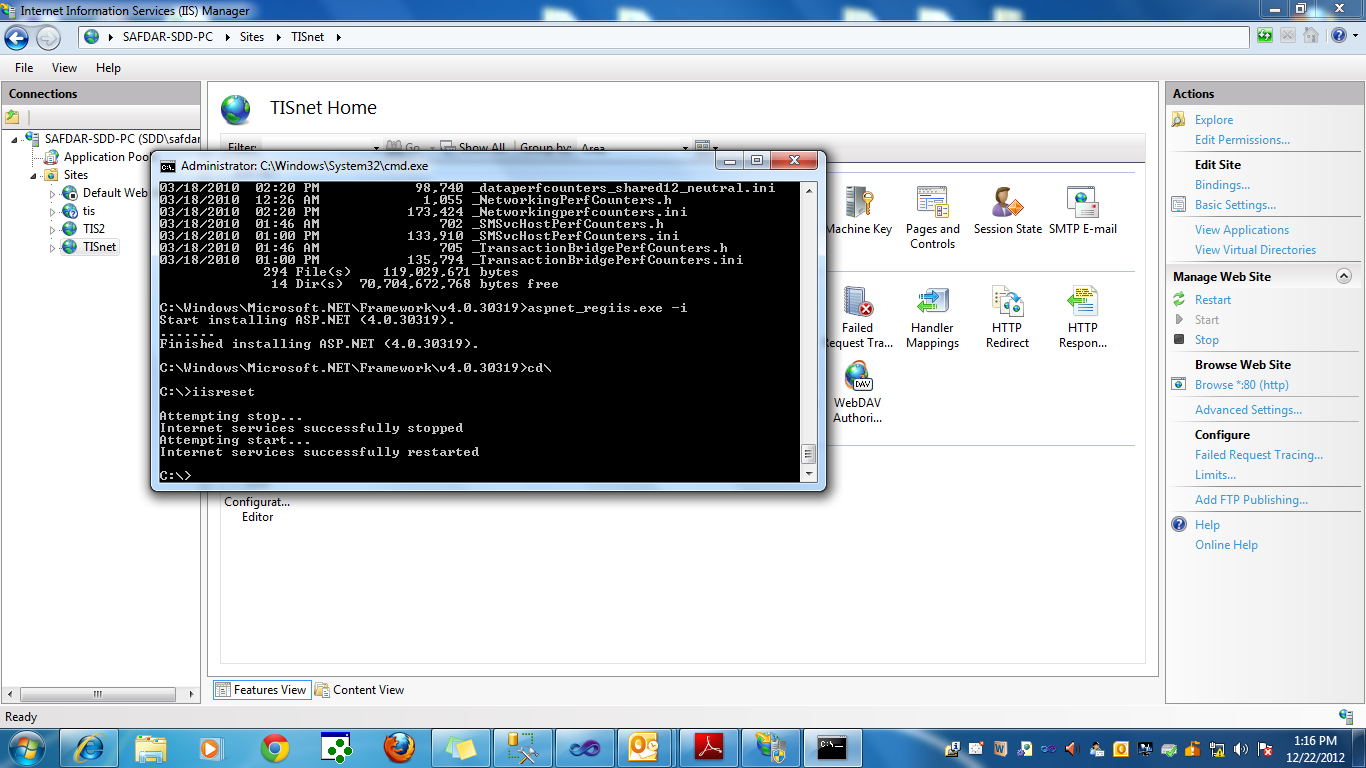
Task: Click Browse *:80 (http) link
Action: coord(1241,385)
